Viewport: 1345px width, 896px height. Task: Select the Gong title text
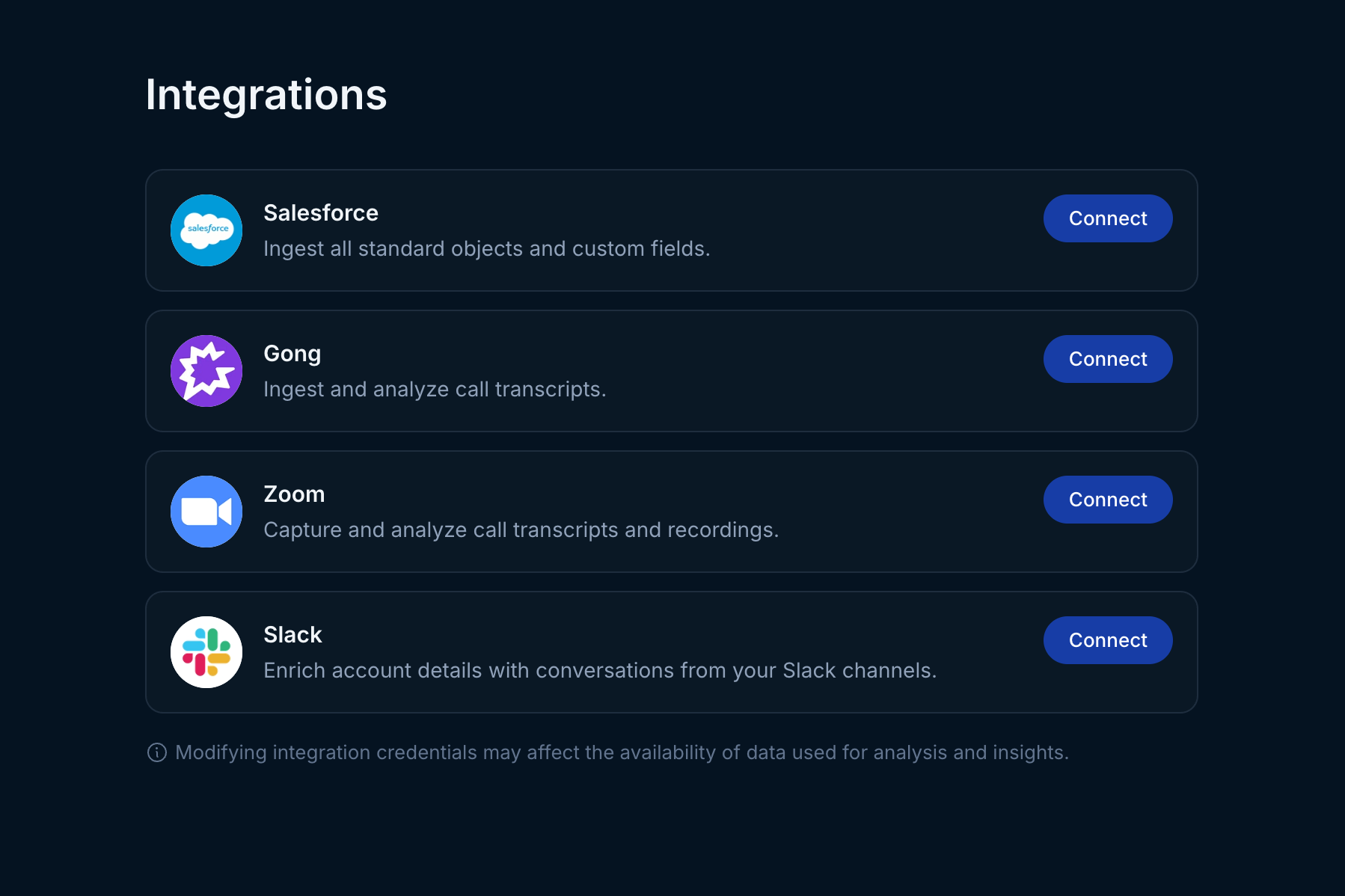pos(292,354)
